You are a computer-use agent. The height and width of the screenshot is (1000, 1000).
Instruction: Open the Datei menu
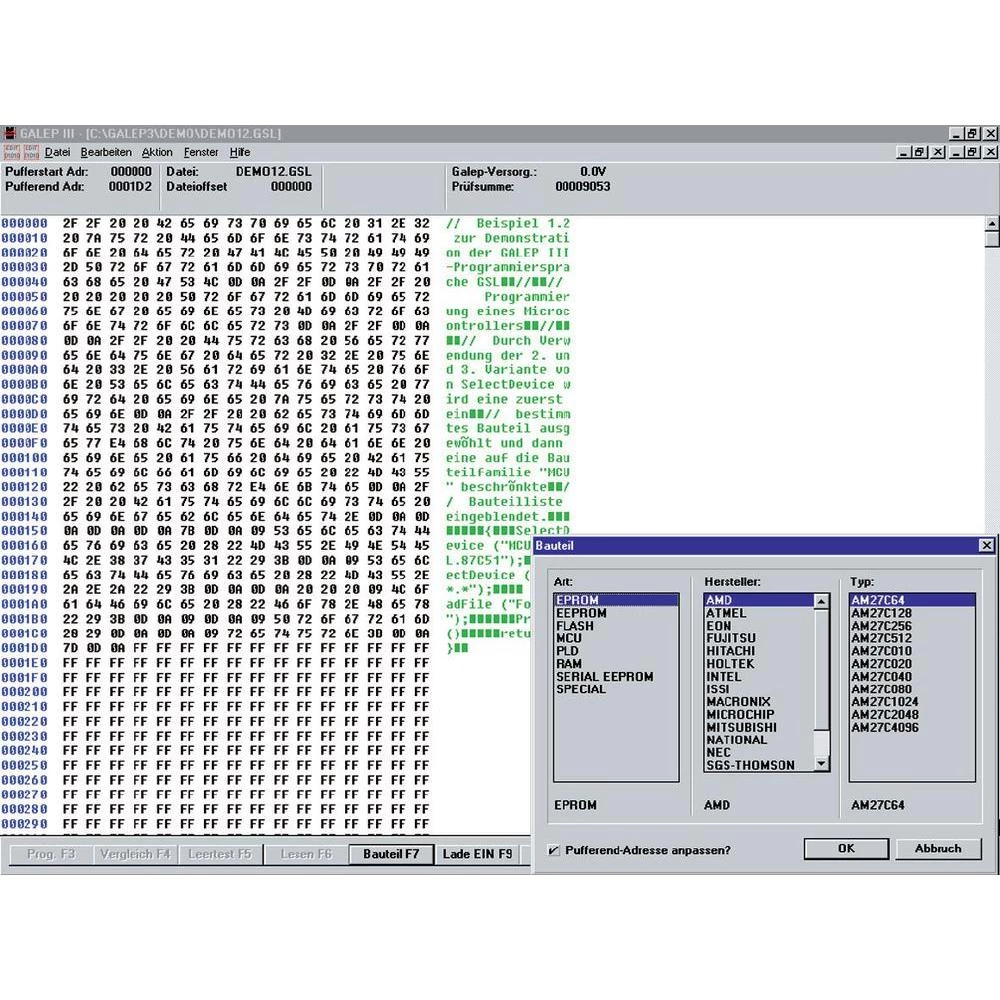point(57,153)
